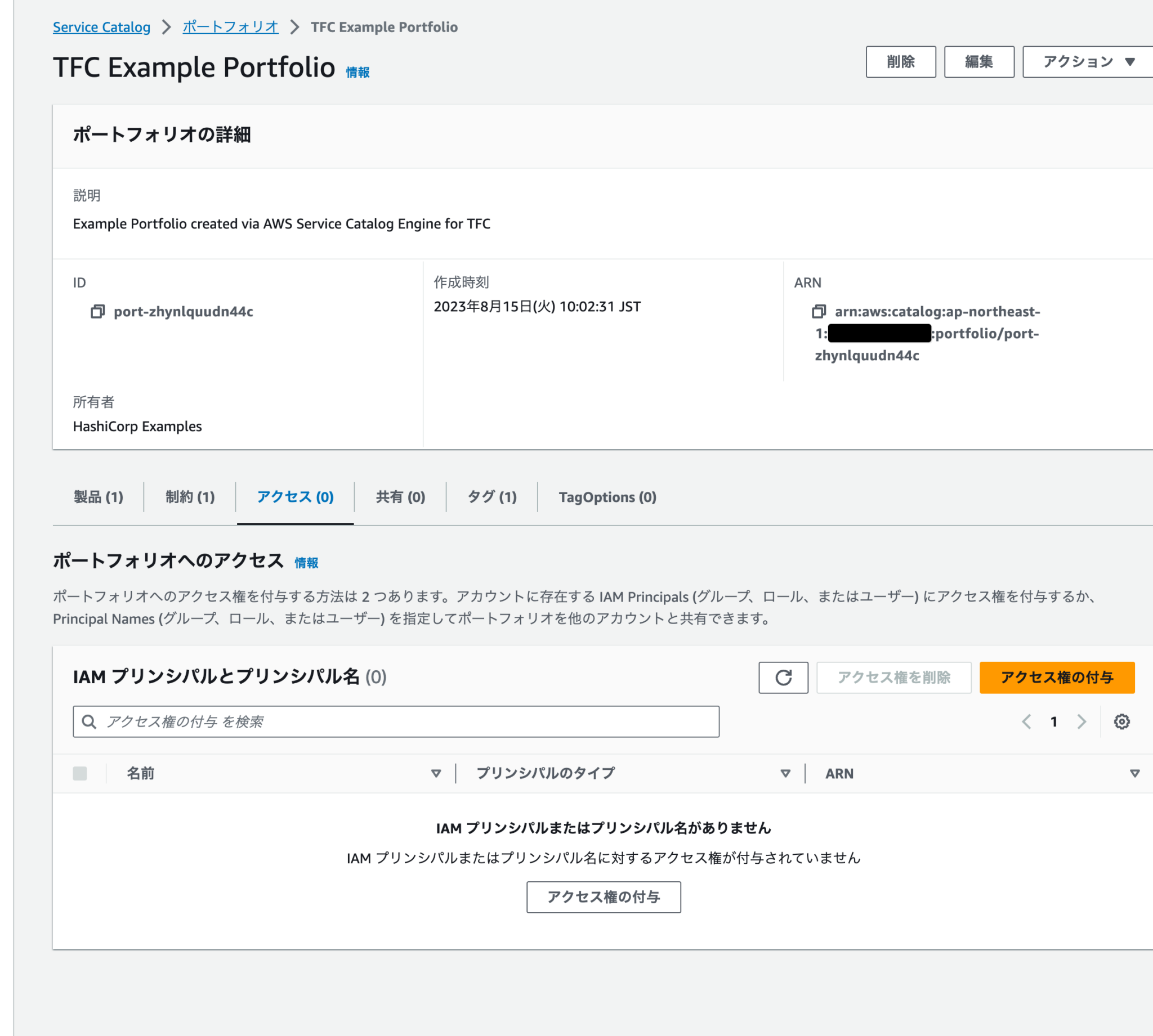Click 情報 link beside ポートフォリオへのアクセス
The image size is (1153, 1036).
(x=306, y=563)
